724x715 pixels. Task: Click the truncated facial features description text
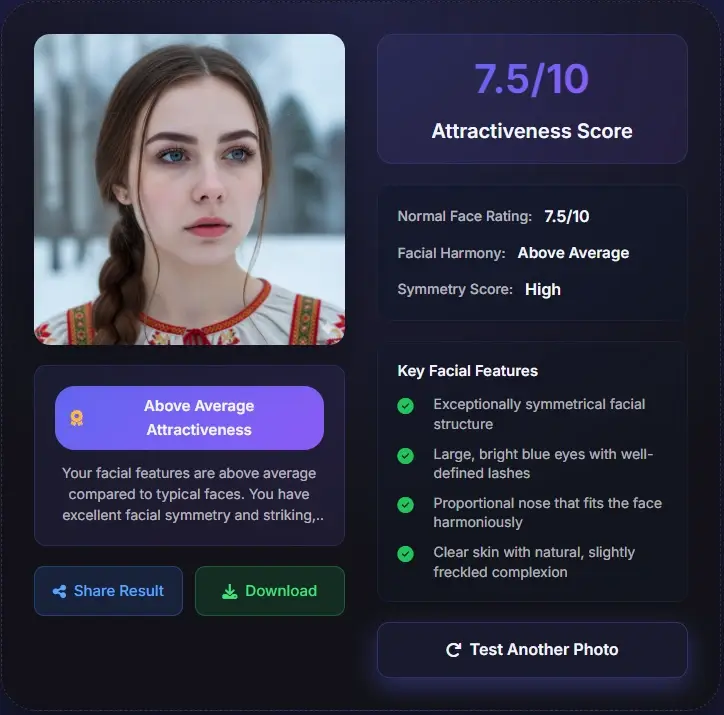[193, 494]
